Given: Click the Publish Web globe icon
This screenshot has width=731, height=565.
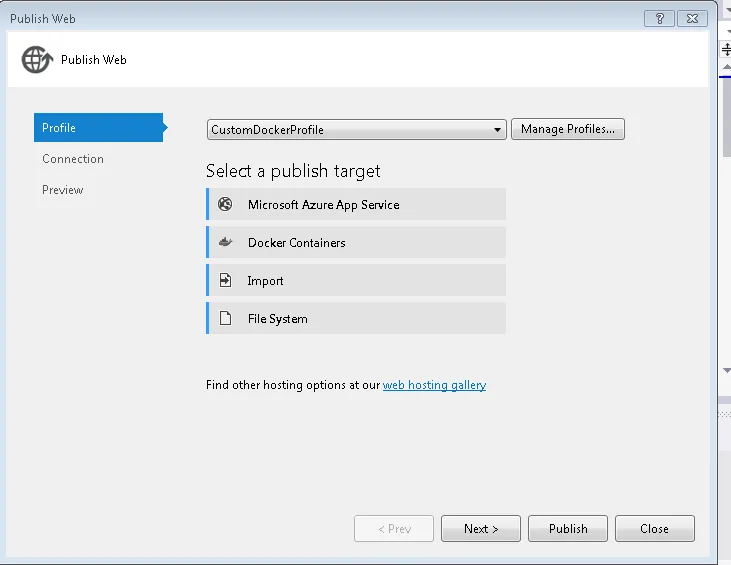Looking at the screenshot, I should [37, 60].
